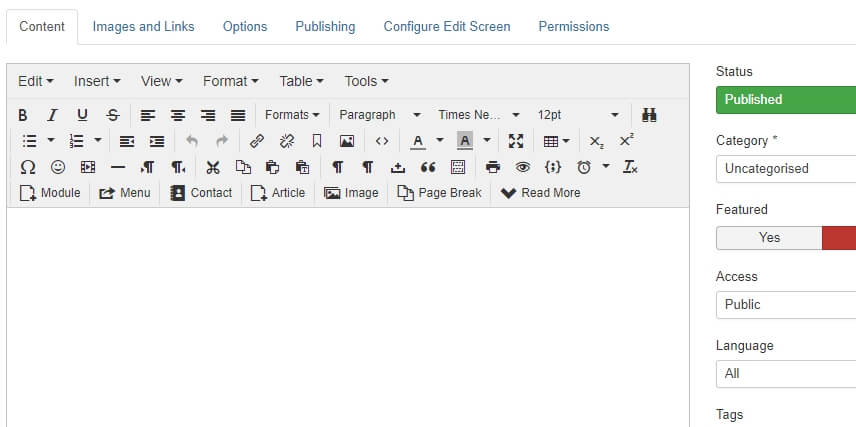This screenshot has height=427, width=856.
Task: Click the insert link chain icon
Action: 257,141
